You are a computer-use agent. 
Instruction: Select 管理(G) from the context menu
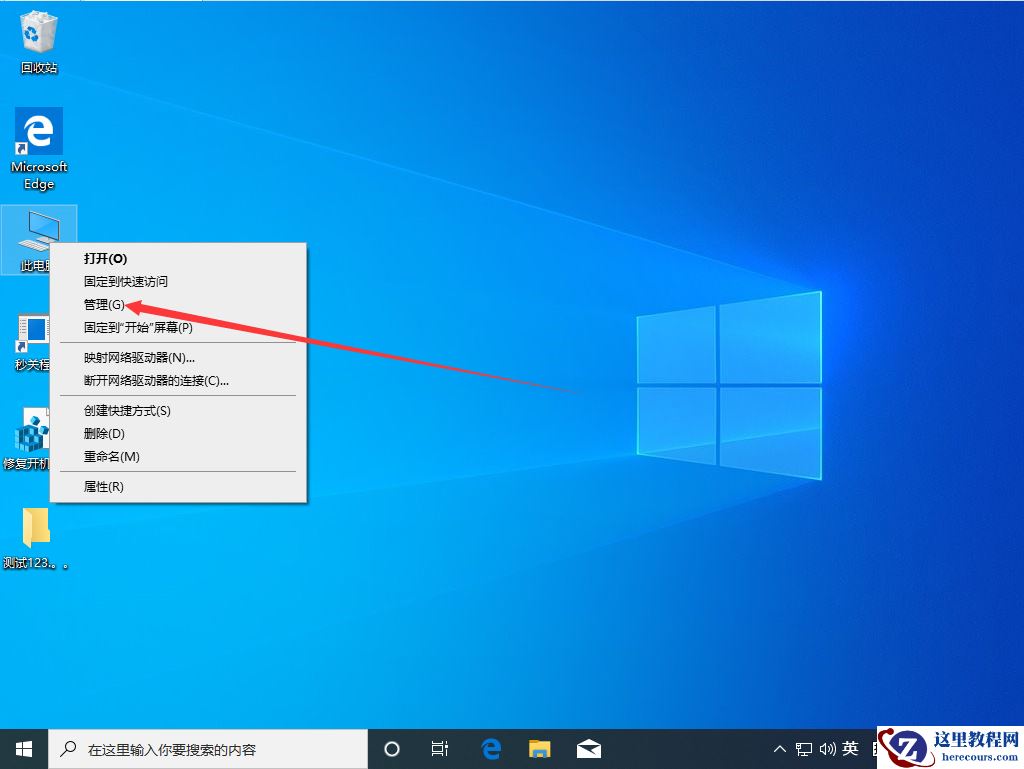pyautogui.click(x=103, y=305)
